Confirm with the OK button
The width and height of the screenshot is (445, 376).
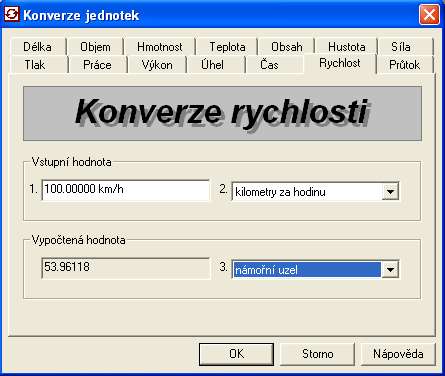click(236, 354)
